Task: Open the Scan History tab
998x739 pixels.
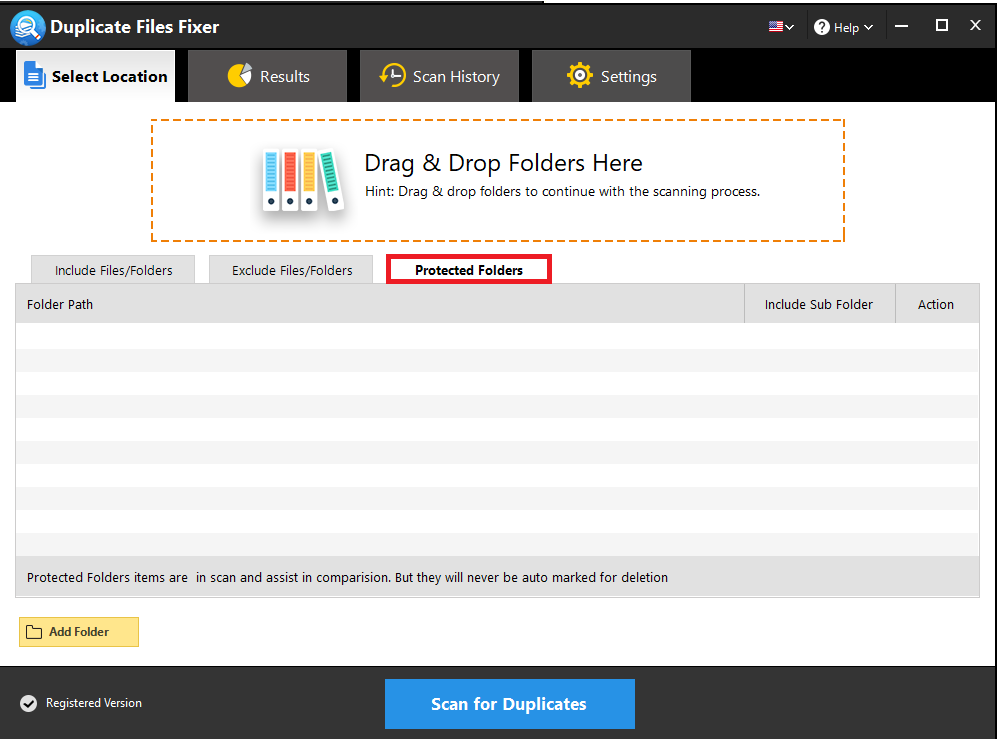Action: click(439, 76)
